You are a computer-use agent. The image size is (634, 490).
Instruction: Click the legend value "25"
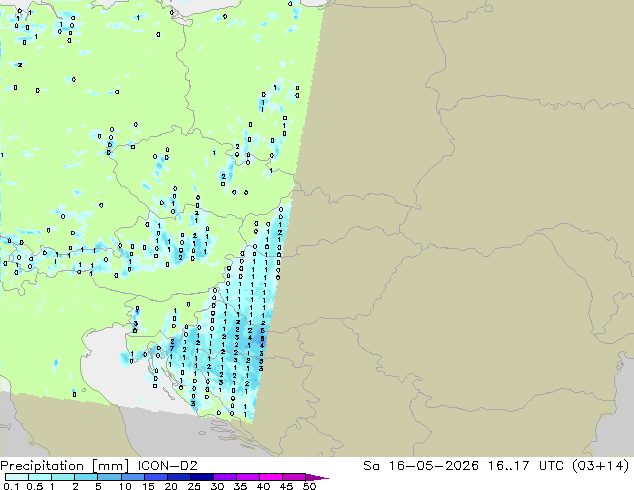(194, 486)
